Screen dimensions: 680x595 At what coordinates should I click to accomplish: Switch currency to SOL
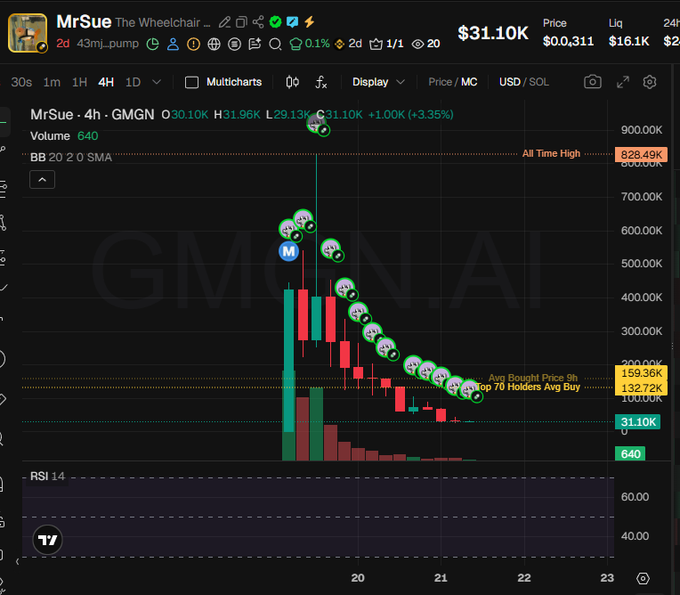coord(539,82)
